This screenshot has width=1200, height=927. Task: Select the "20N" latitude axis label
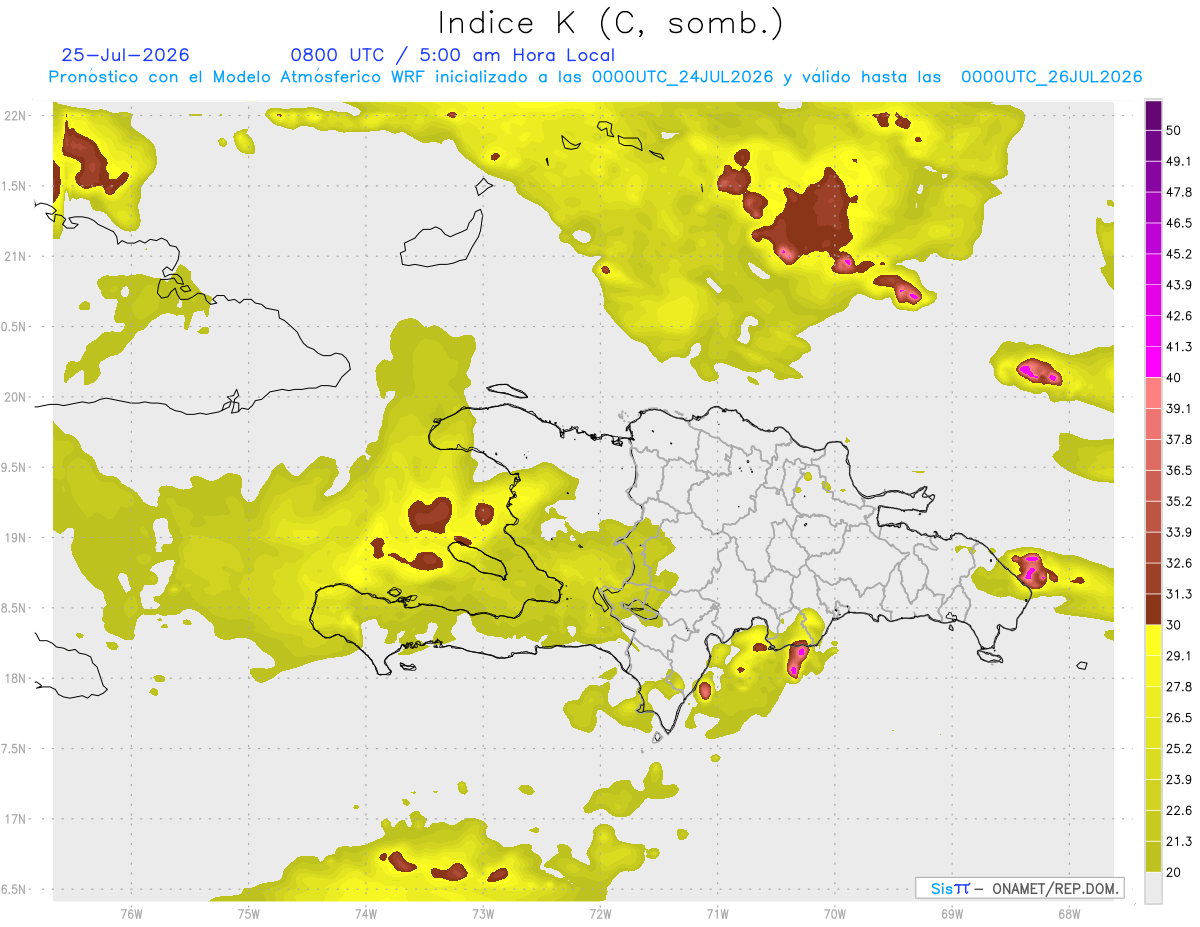17,397
